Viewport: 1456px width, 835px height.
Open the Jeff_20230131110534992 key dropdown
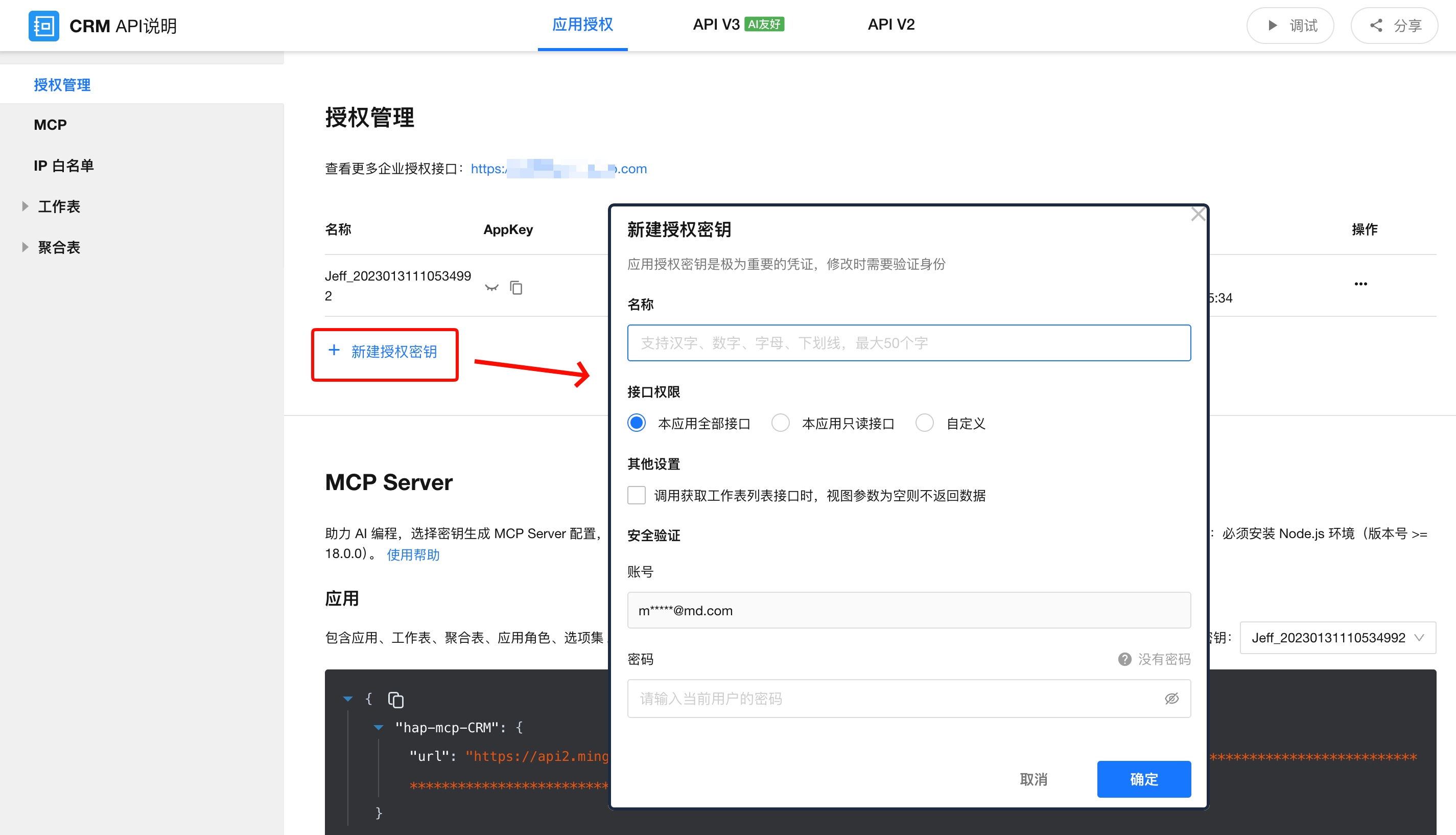click(1337, 637)
